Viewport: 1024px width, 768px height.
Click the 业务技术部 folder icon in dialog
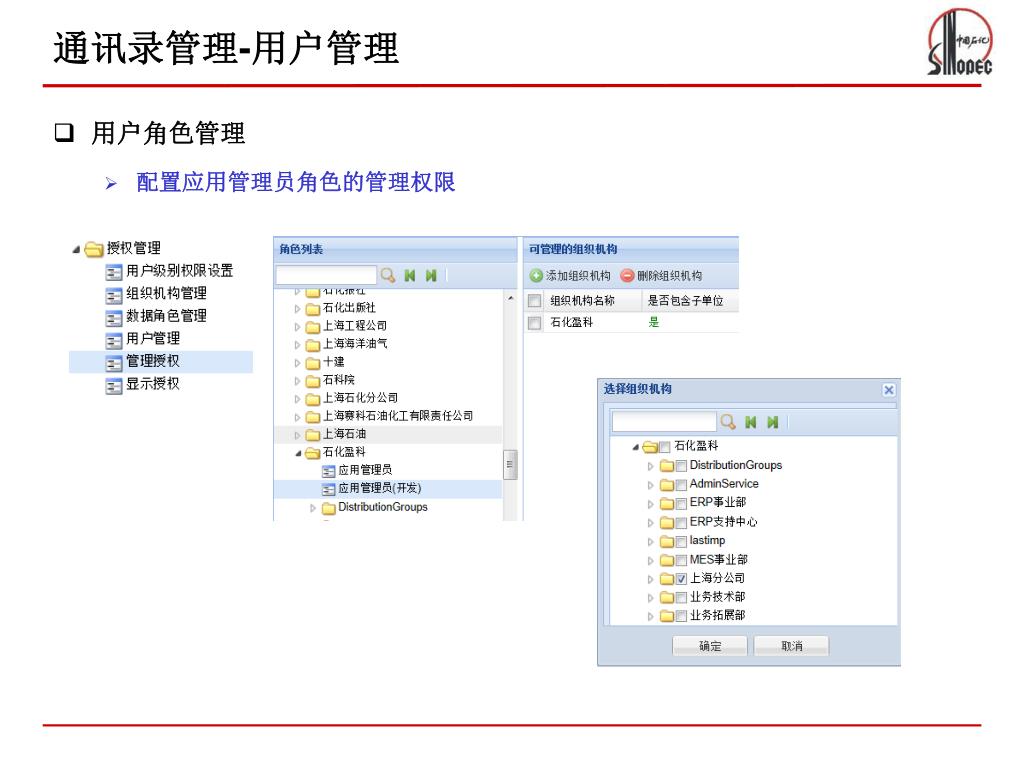pos(666,598)
